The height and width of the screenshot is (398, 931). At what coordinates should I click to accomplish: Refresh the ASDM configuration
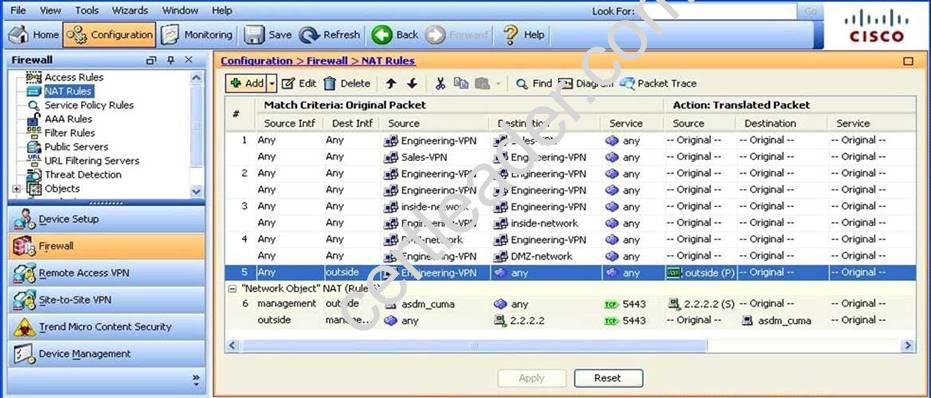(330, 35)
